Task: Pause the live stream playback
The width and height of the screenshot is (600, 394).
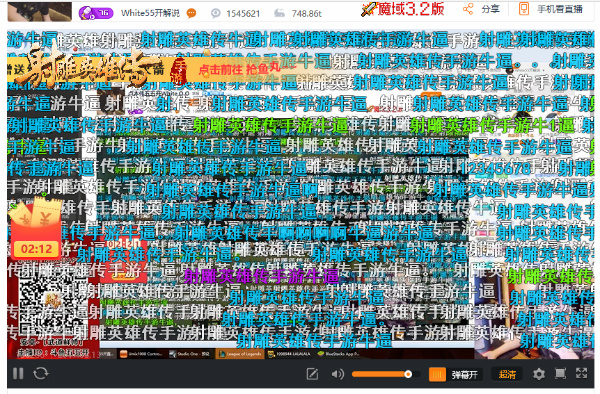Action: [x=18, y=373]
